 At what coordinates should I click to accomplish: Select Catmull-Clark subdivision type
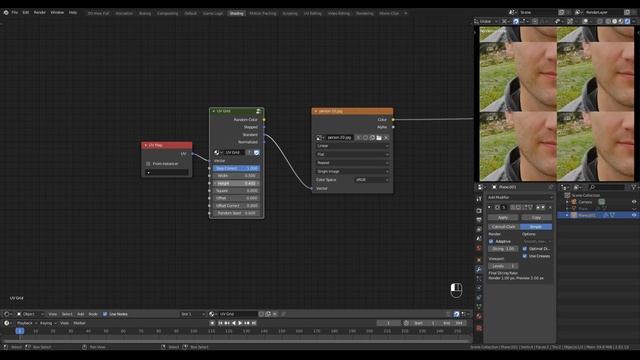click(x=504, y=227)
